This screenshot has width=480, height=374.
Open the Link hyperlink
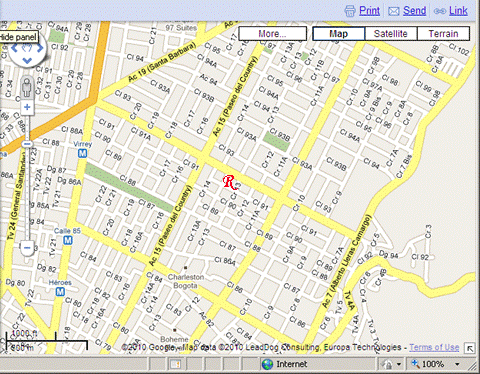(x=458, y=11)
